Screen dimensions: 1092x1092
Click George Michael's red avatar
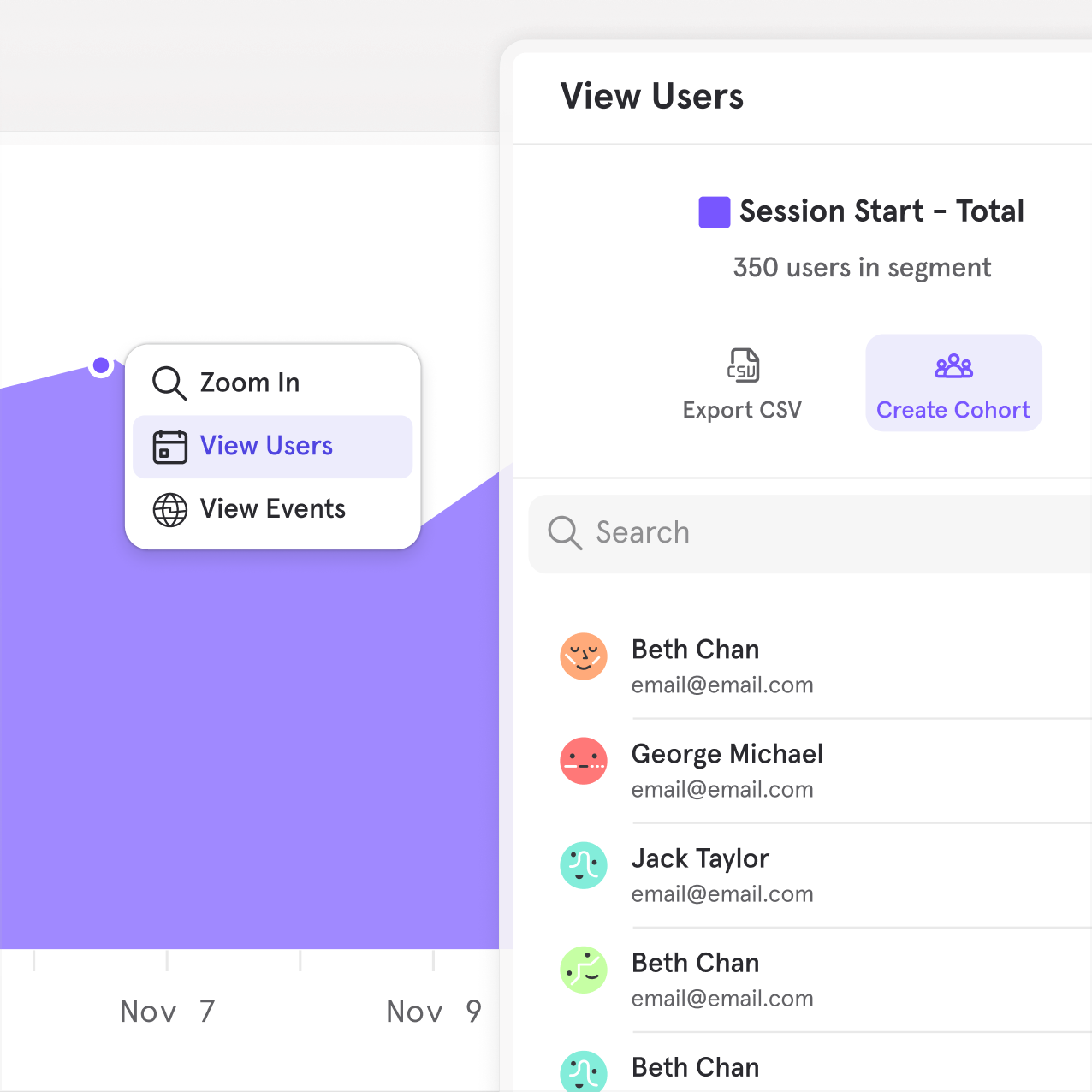tap(584, 761)
